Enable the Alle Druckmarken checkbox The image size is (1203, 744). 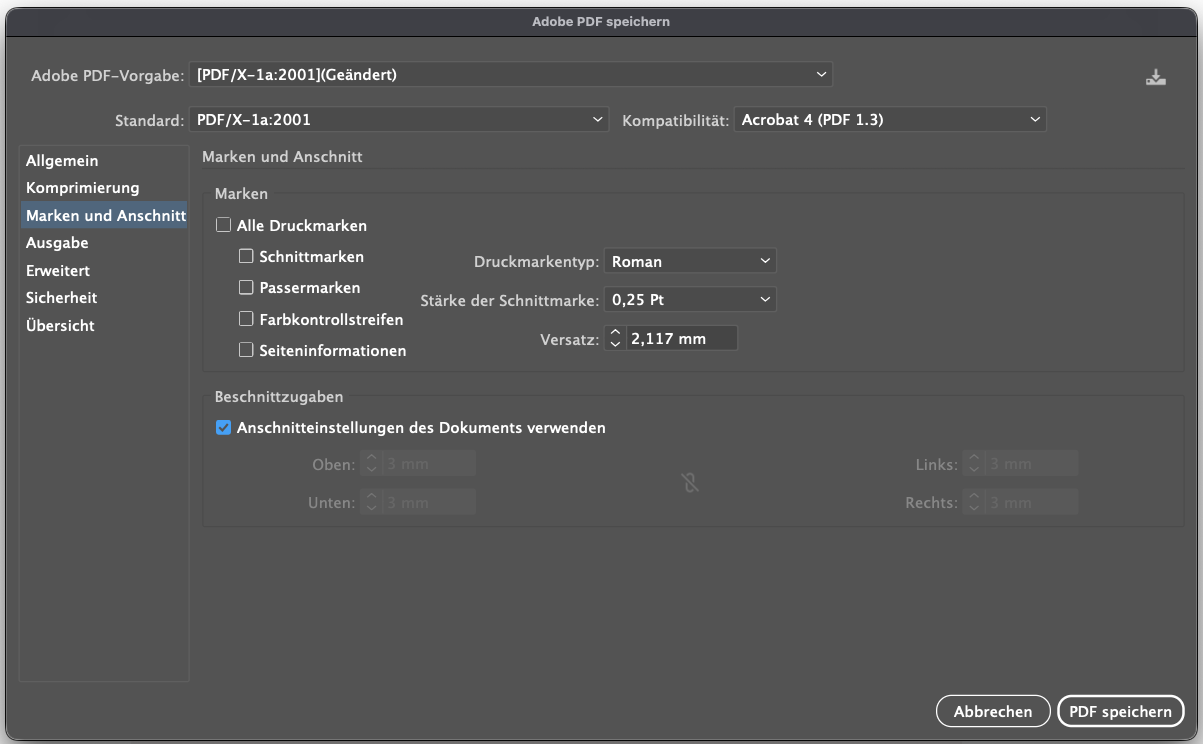pyautogui.click(x=222, y=225)
